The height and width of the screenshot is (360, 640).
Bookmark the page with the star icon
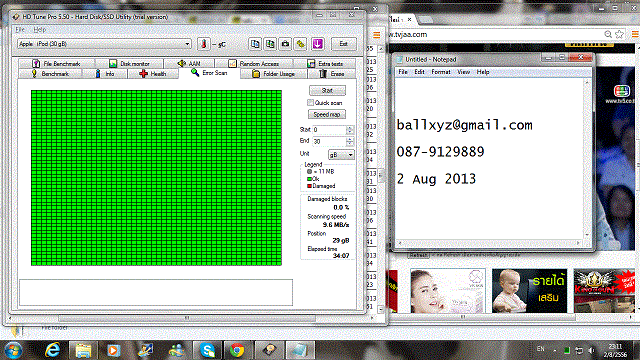click(619, 34)
